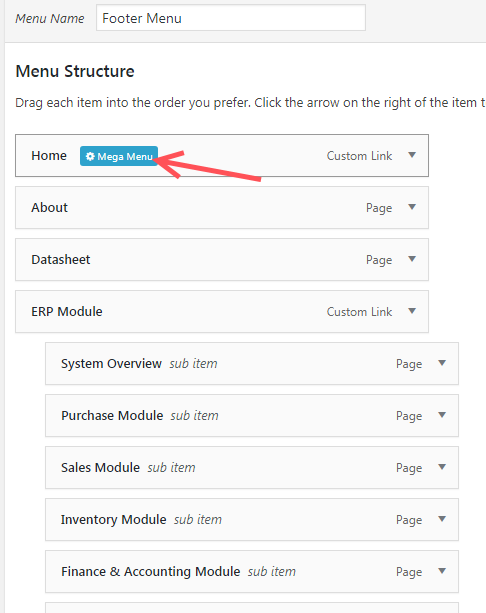
Task: Expand System Overview sub item arrow
Action: (442, 363)
